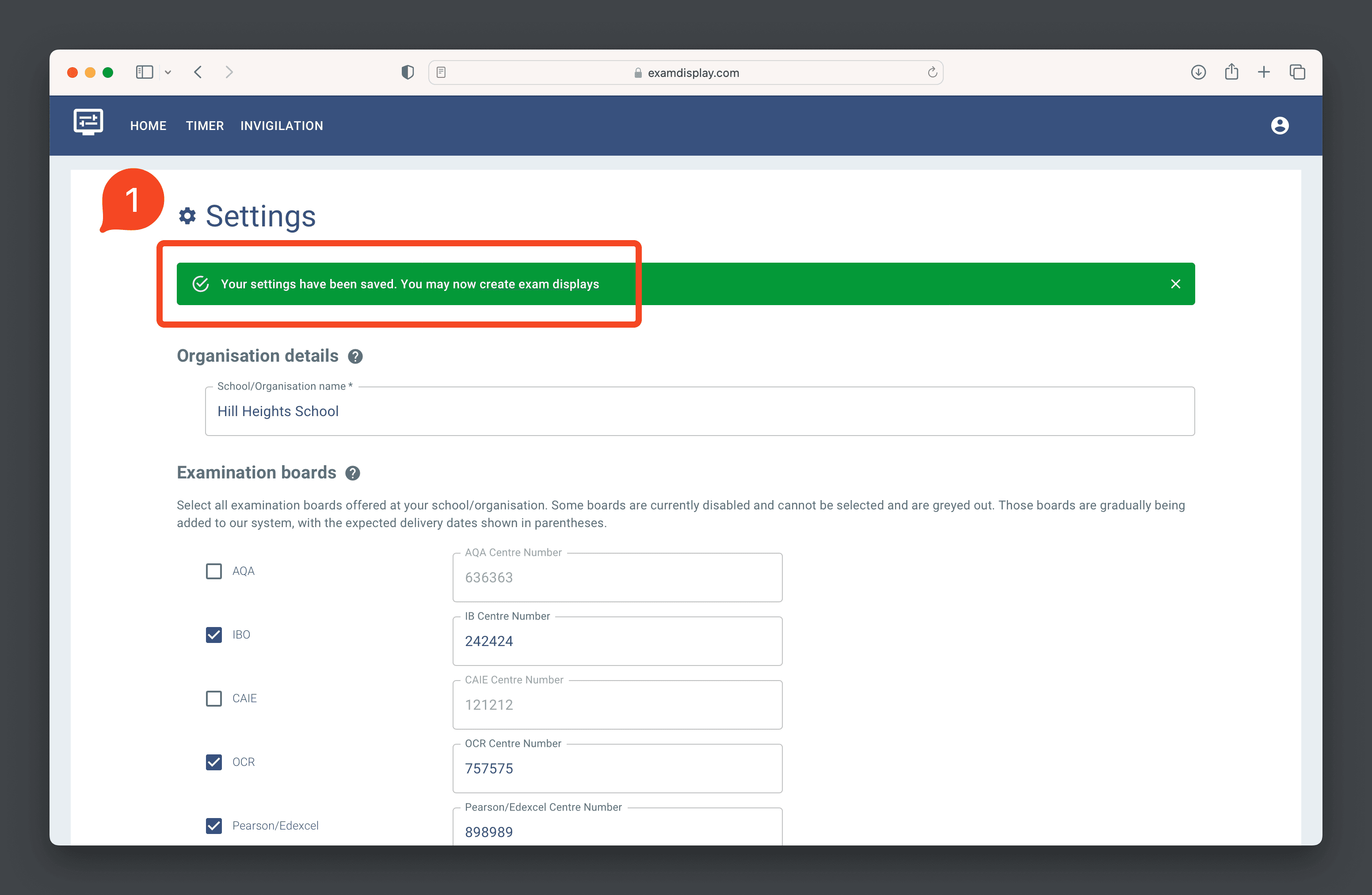The image size is (1372, 895).
Task: Click the IB Centre Number field
Action: pos(617,641)
